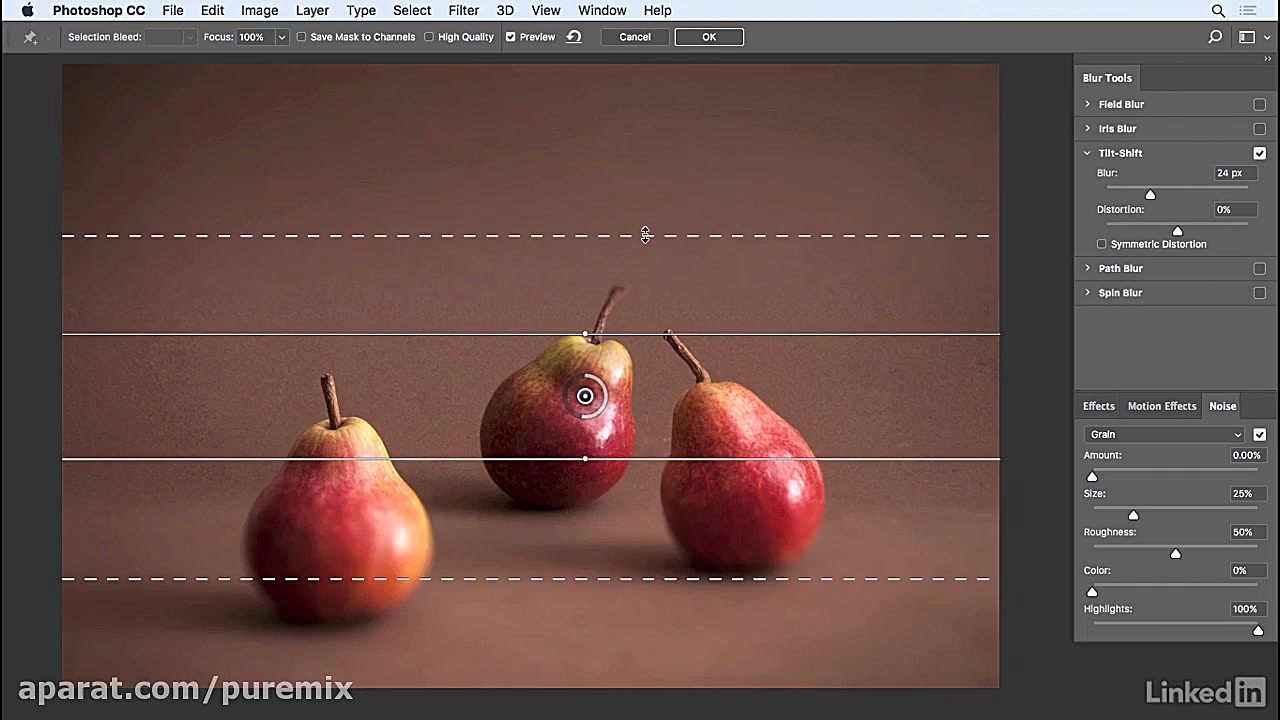Enable the High Quality option
The image size is (1280, 720).
(x=429, y=37)
